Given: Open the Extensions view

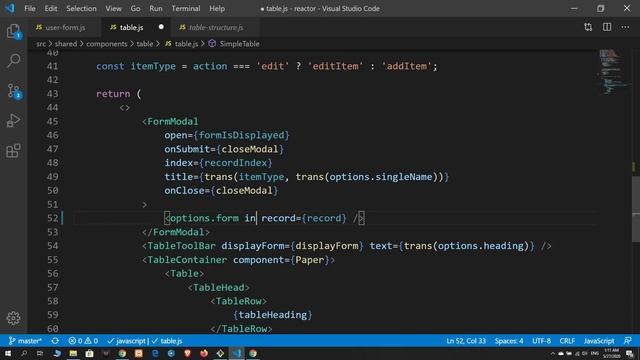Looking at the screenshot, I should [13, 151].
